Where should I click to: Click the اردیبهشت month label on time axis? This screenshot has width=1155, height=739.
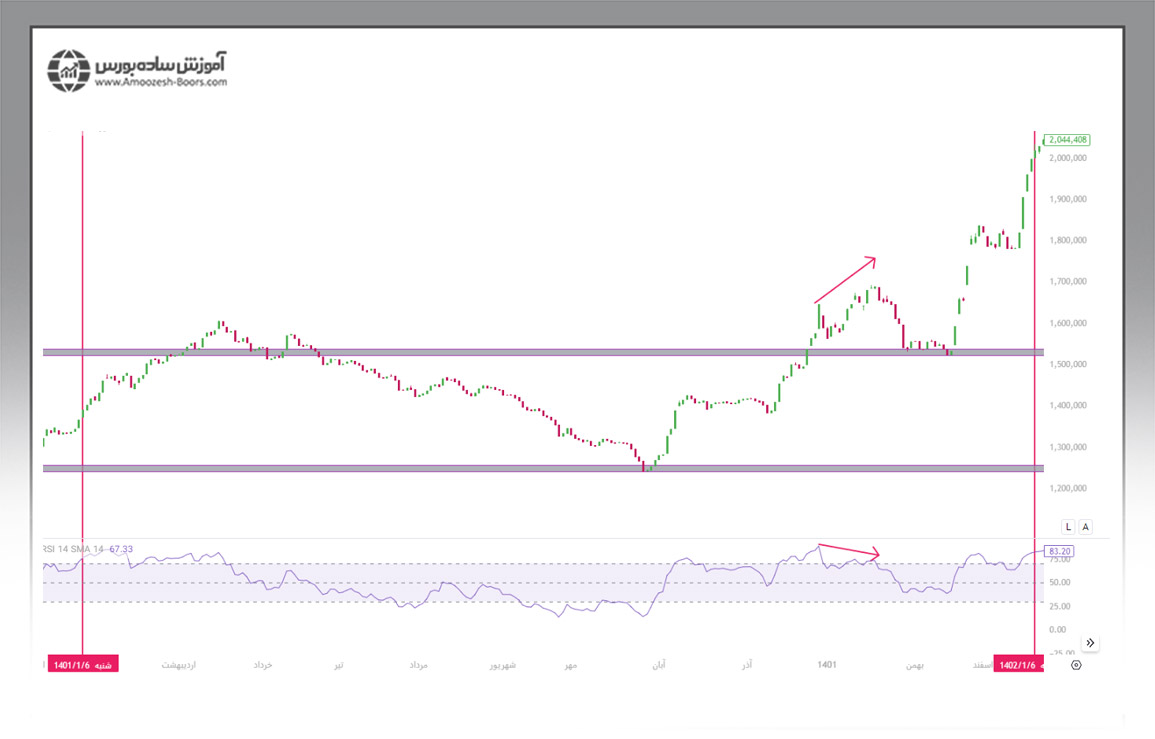pyautogui.click(x=179, y=664)
